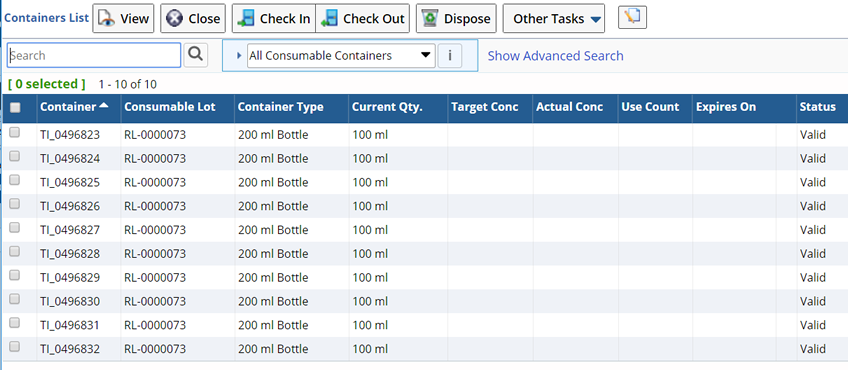
Task: Sort by the Container column header
Action: click(x=74, y=107)
